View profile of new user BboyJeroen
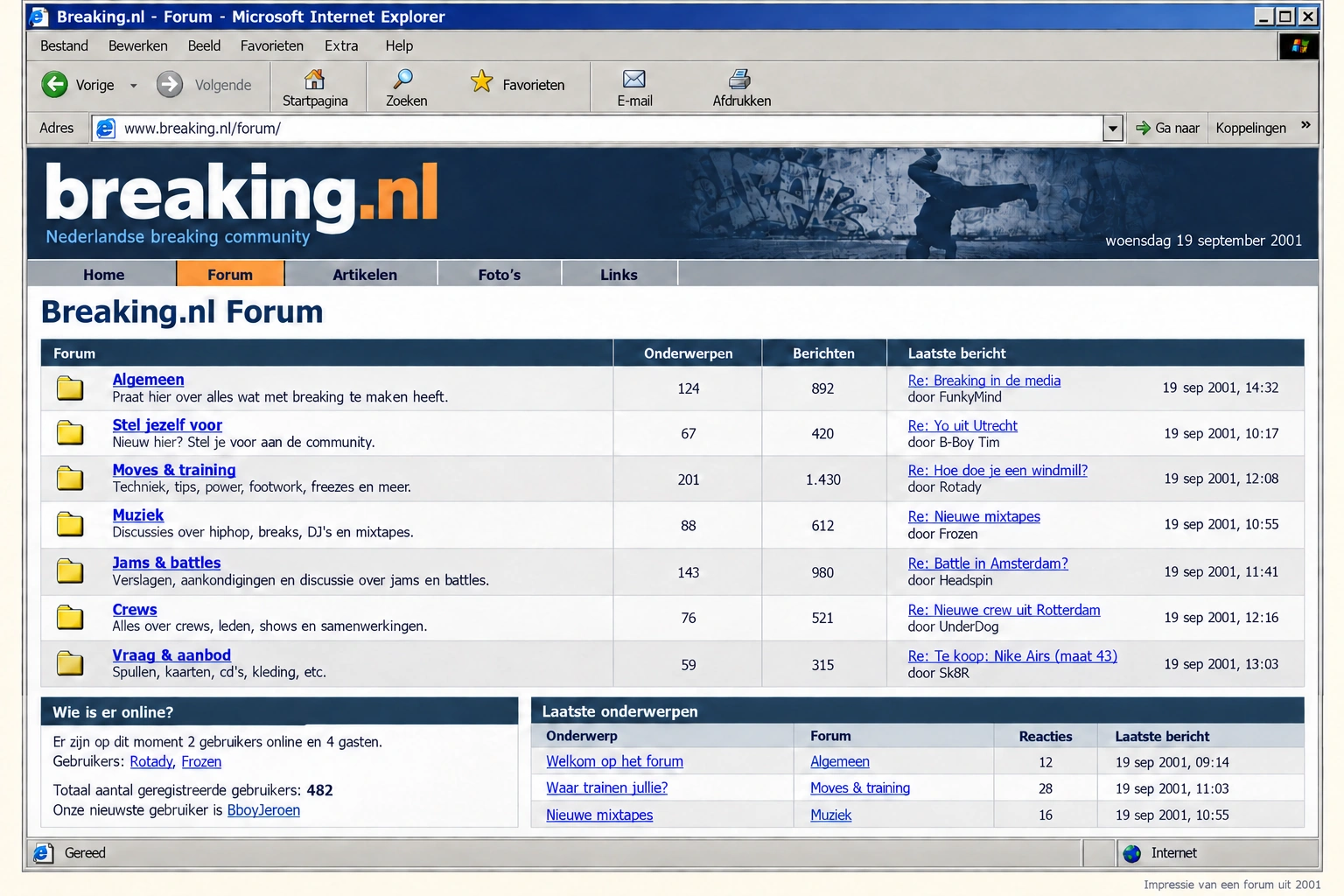 point(263,810)
